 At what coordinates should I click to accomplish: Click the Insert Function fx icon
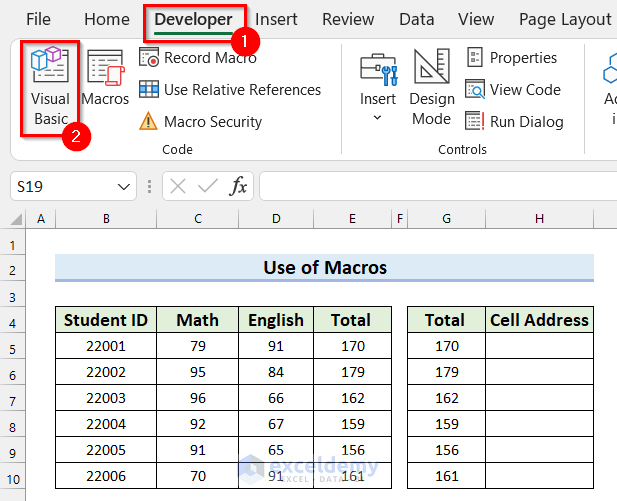[x=239, y=186]
